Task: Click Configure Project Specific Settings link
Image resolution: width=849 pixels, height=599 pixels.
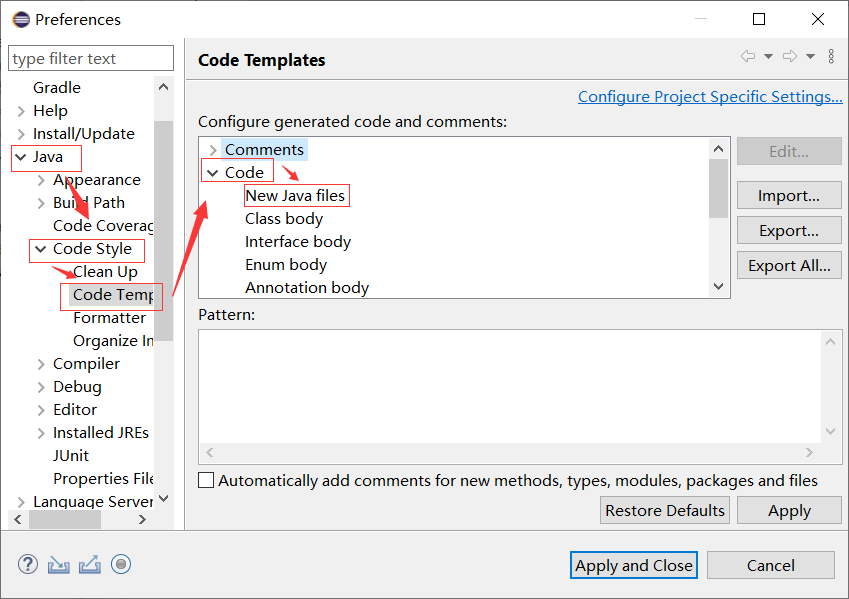Action: pyautogui.click(x=710, y=96)
